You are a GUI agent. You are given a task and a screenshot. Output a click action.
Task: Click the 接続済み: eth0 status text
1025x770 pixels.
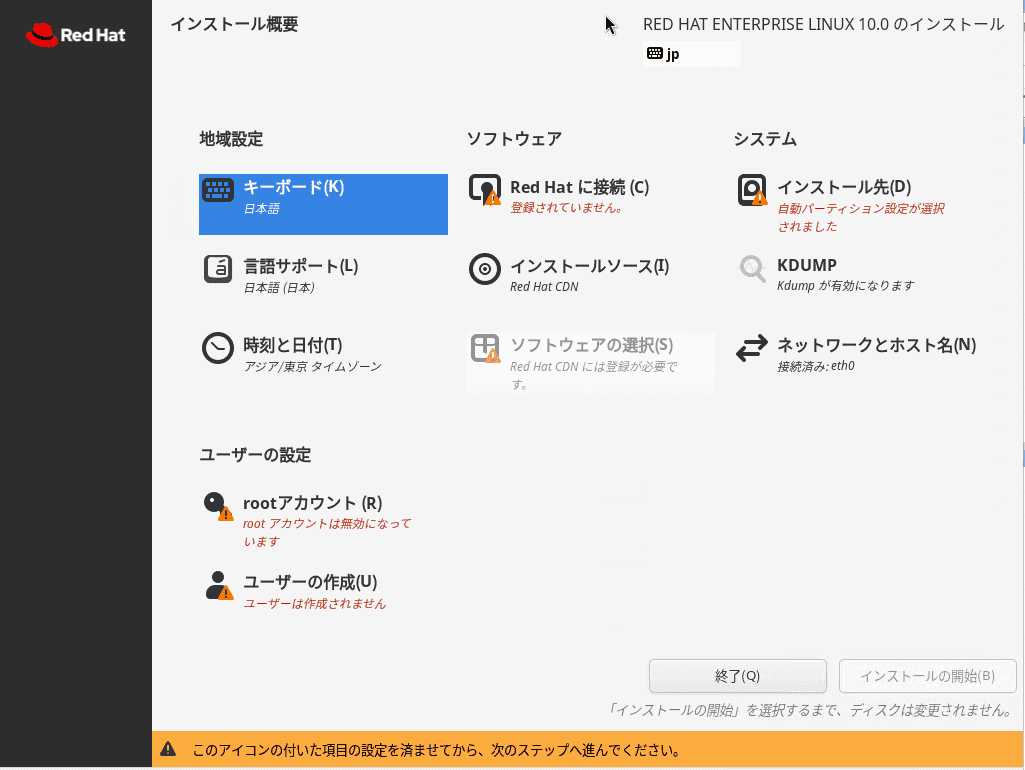pos(816,366)
